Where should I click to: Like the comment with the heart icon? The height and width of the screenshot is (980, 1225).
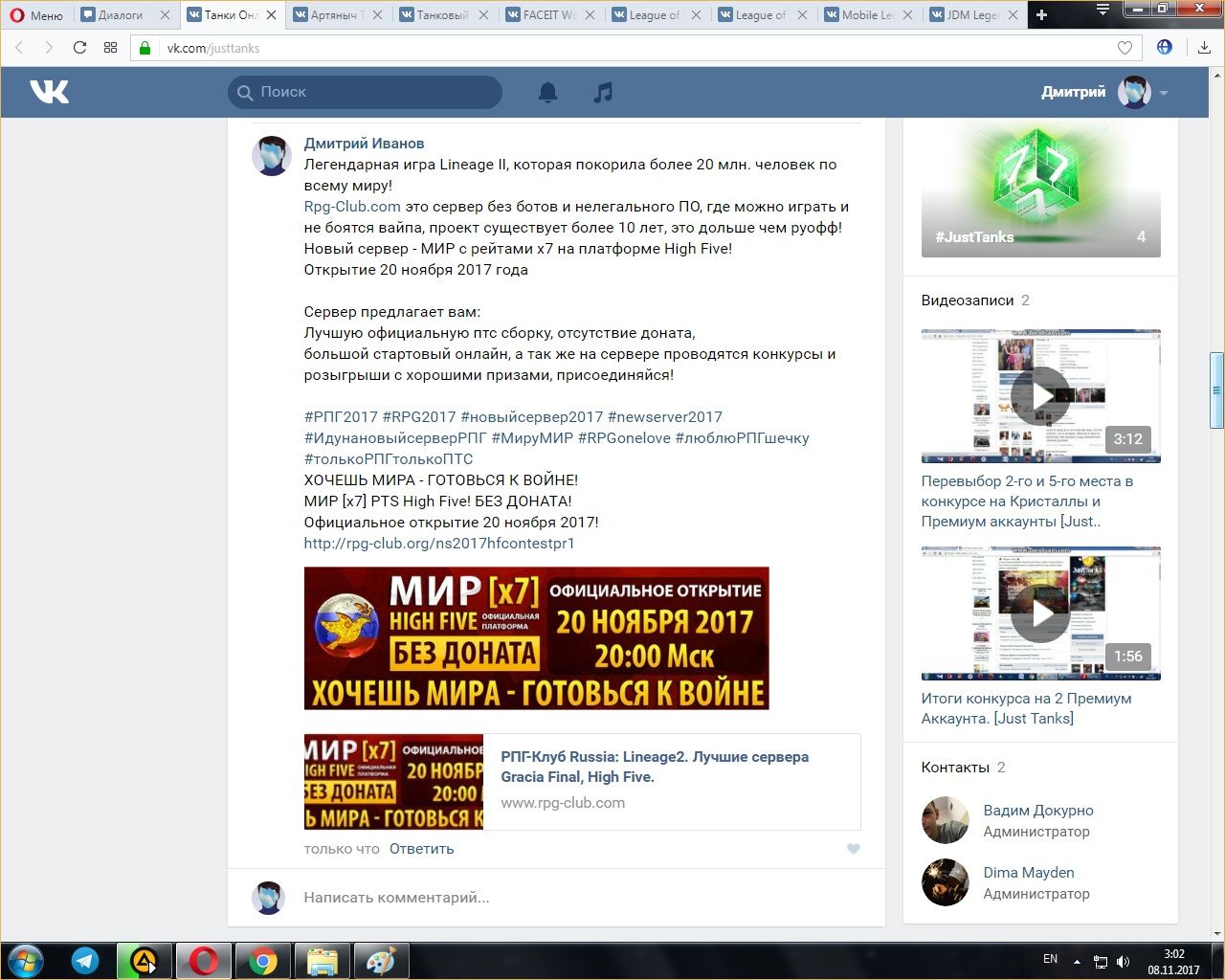853,849
